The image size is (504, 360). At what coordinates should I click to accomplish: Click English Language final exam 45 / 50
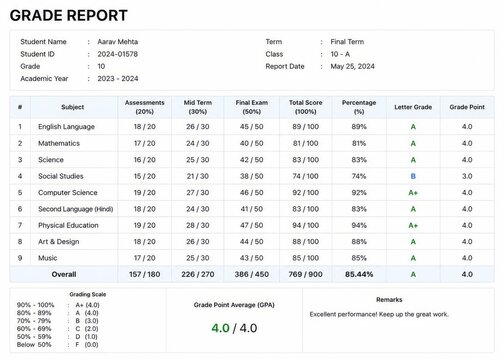[x=252, y=127]
